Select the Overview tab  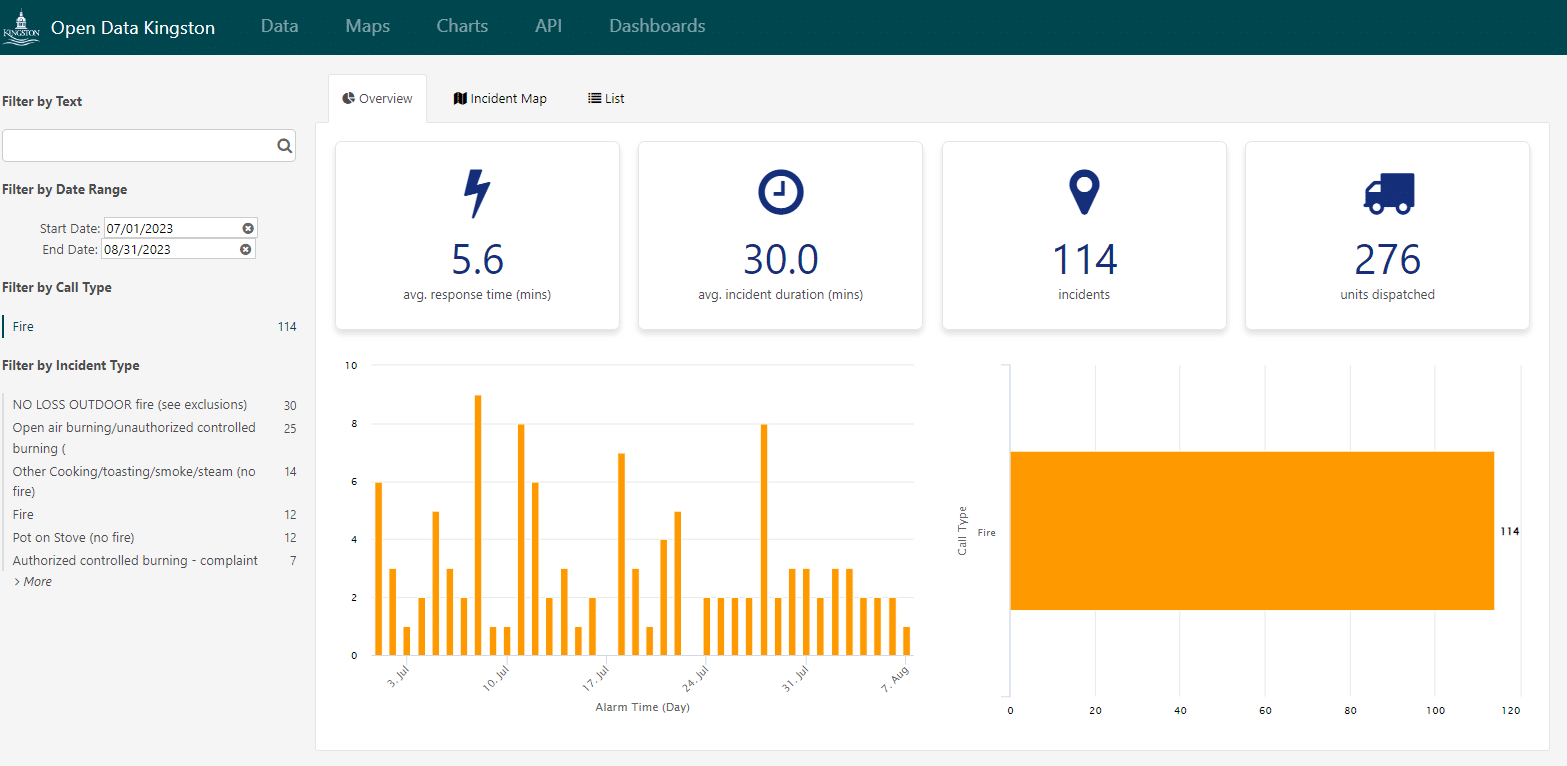pyautogui.click(x=377, y=99)
